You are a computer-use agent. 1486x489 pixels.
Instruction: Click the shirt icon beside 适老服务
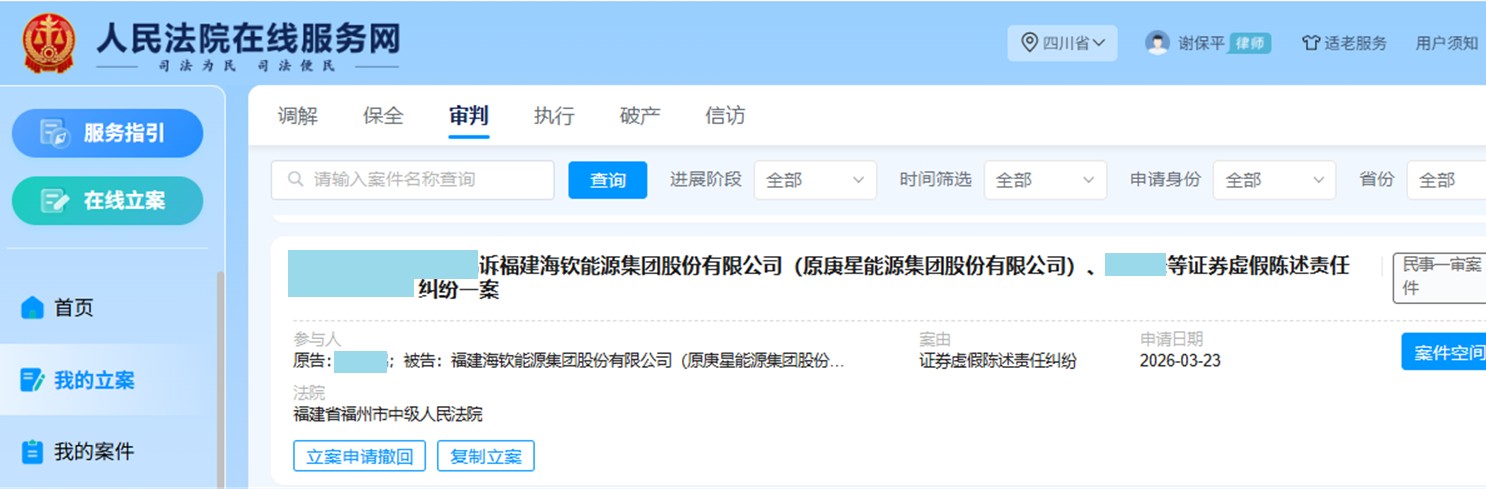(1310, 43)
